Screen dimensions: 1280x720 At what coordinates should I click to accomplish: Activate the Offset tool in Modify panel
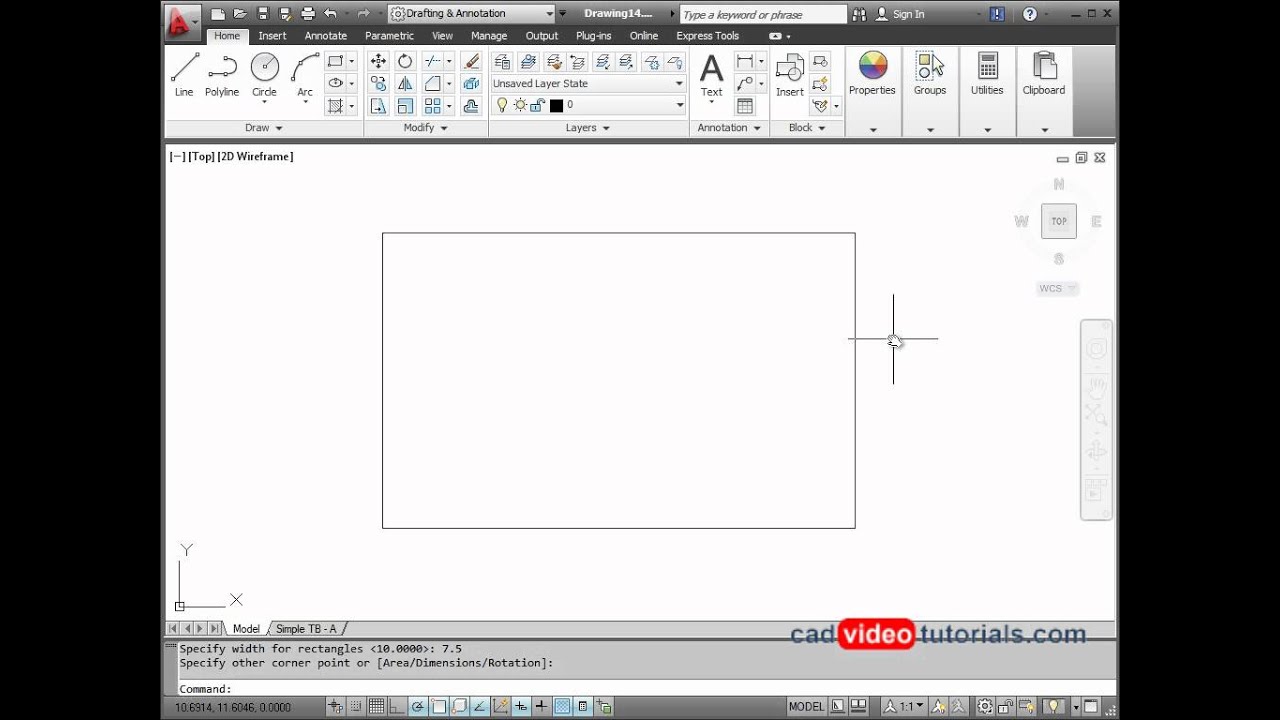click(472, 105)
